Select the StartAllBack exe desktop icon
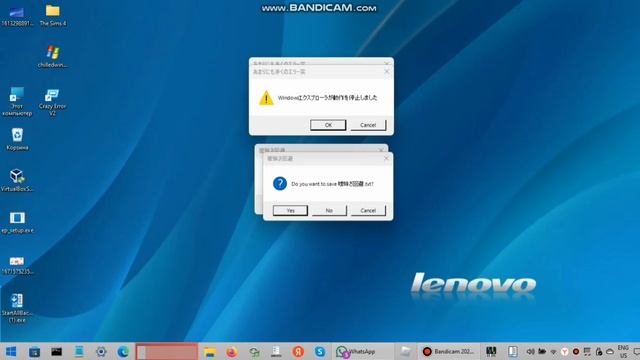The image size is (640, 360). click(x=17, y=308)
